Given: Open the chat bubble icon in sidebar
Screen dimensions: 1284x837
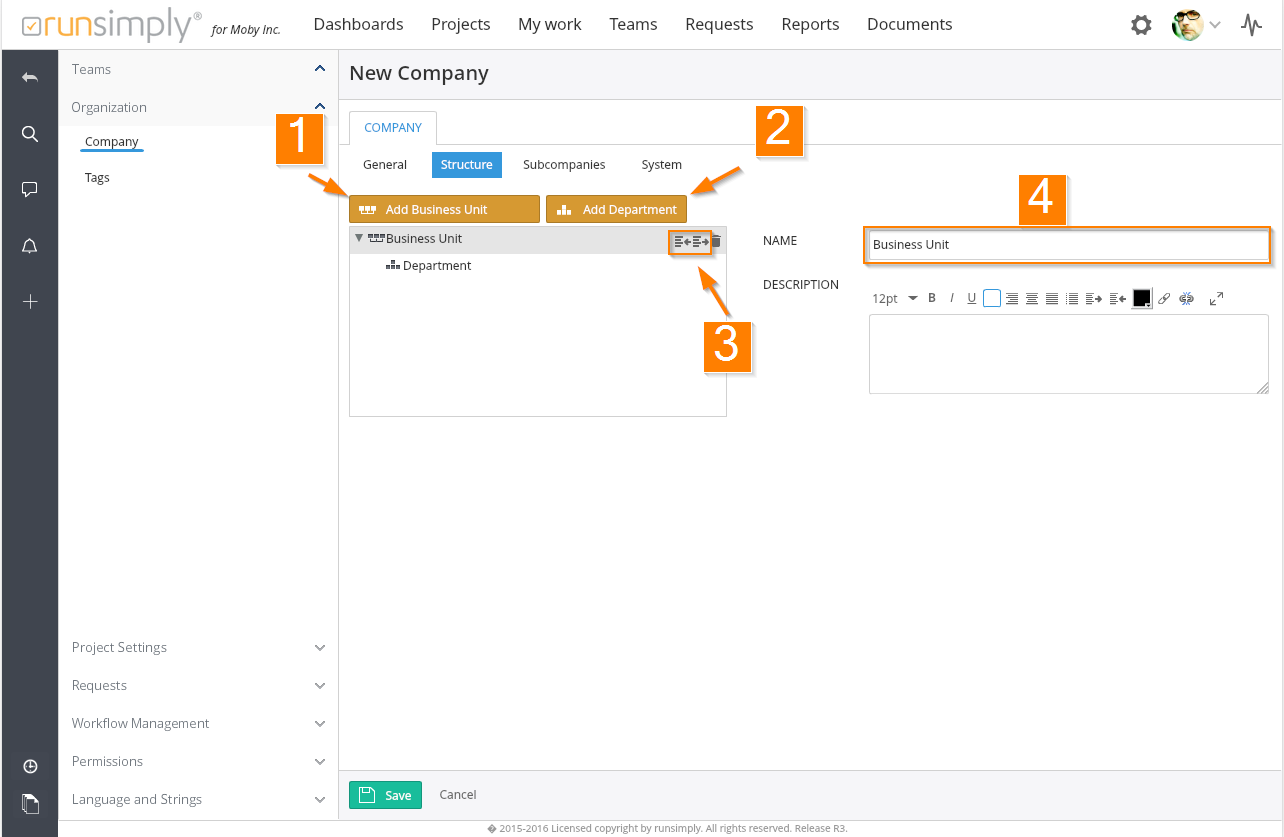Looking at the screenshot, I should tap(30, 189).
